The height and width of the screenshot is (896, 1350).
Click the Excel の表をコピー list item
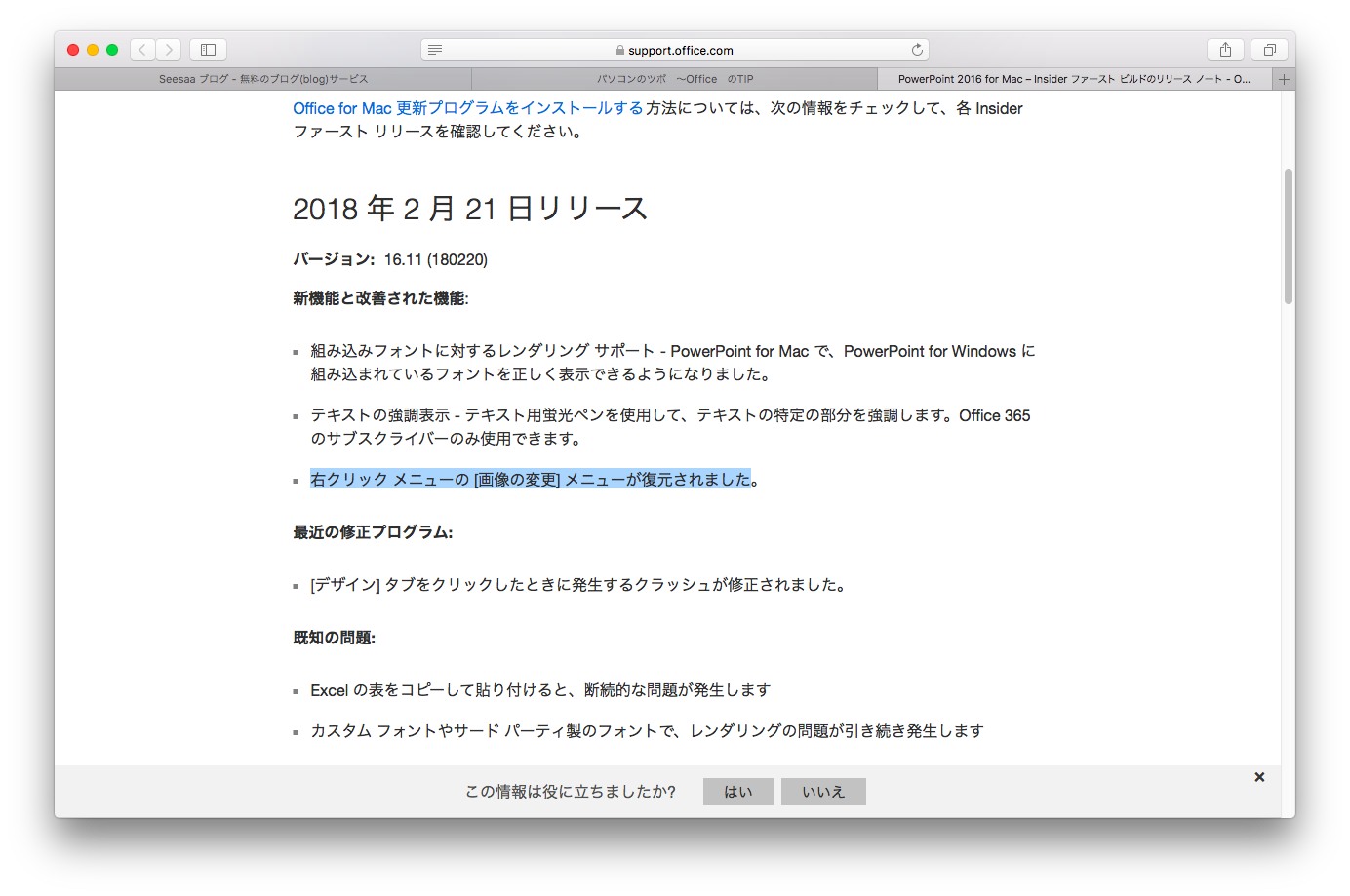click(540, 690)
